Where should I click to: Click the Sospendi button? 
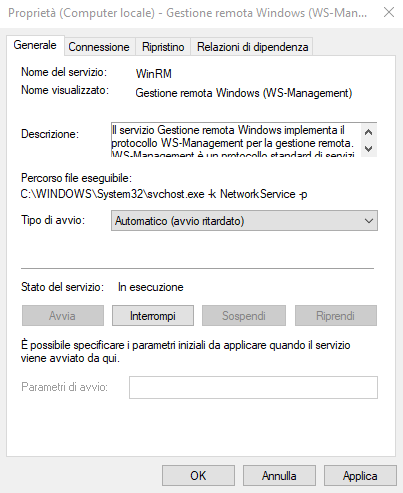coord(244,316)
